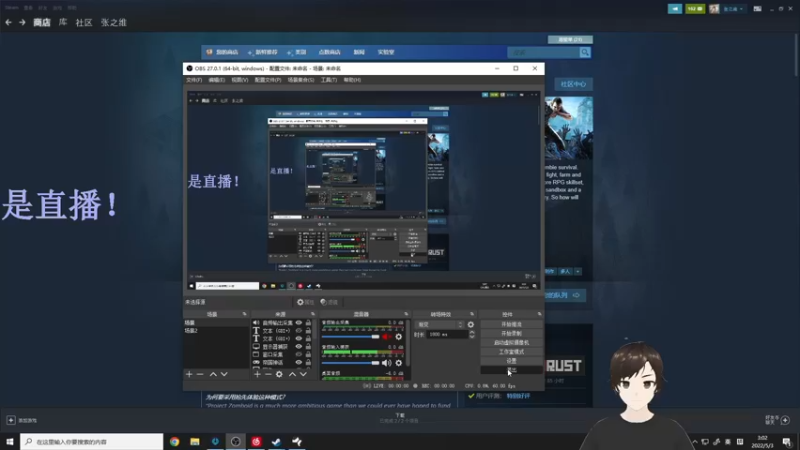The height and width of the screenshot is (450, 800).
Task: Decrease transition duration with down stepper
Action: (x=471, y=337)
